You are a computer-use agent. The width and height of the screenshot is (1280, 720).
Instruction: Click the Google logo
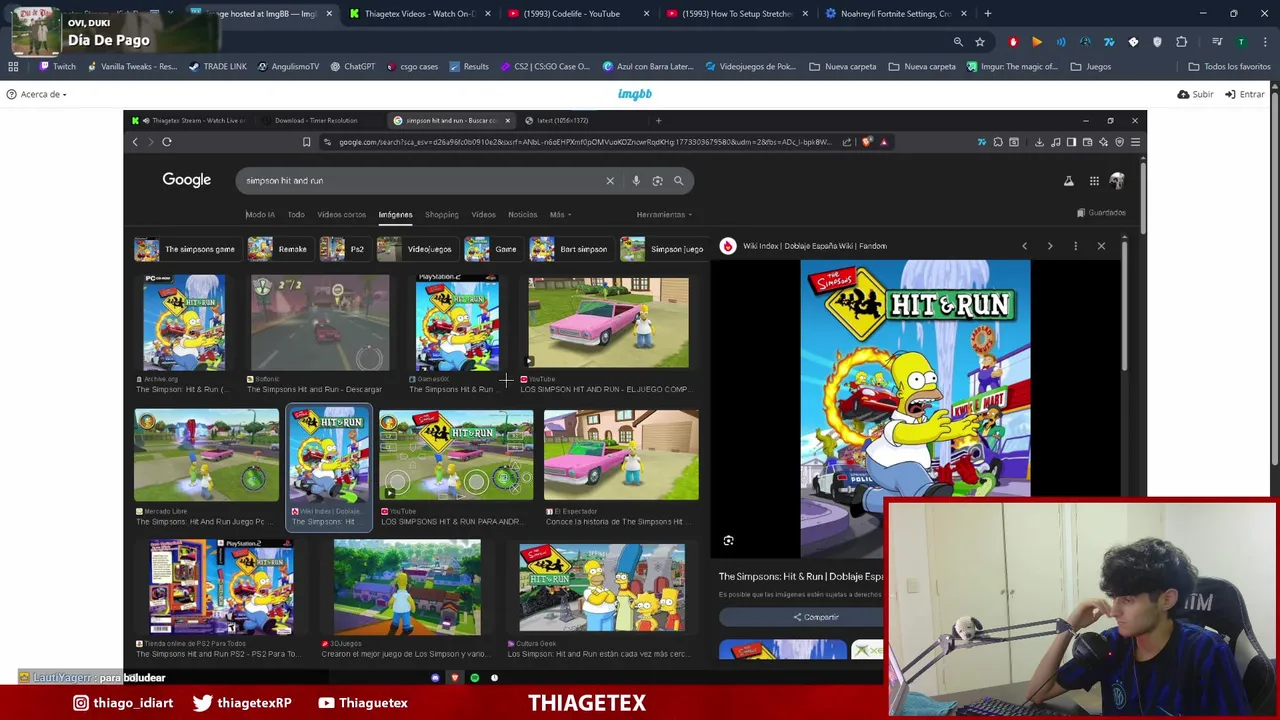[x=187, y=180]
